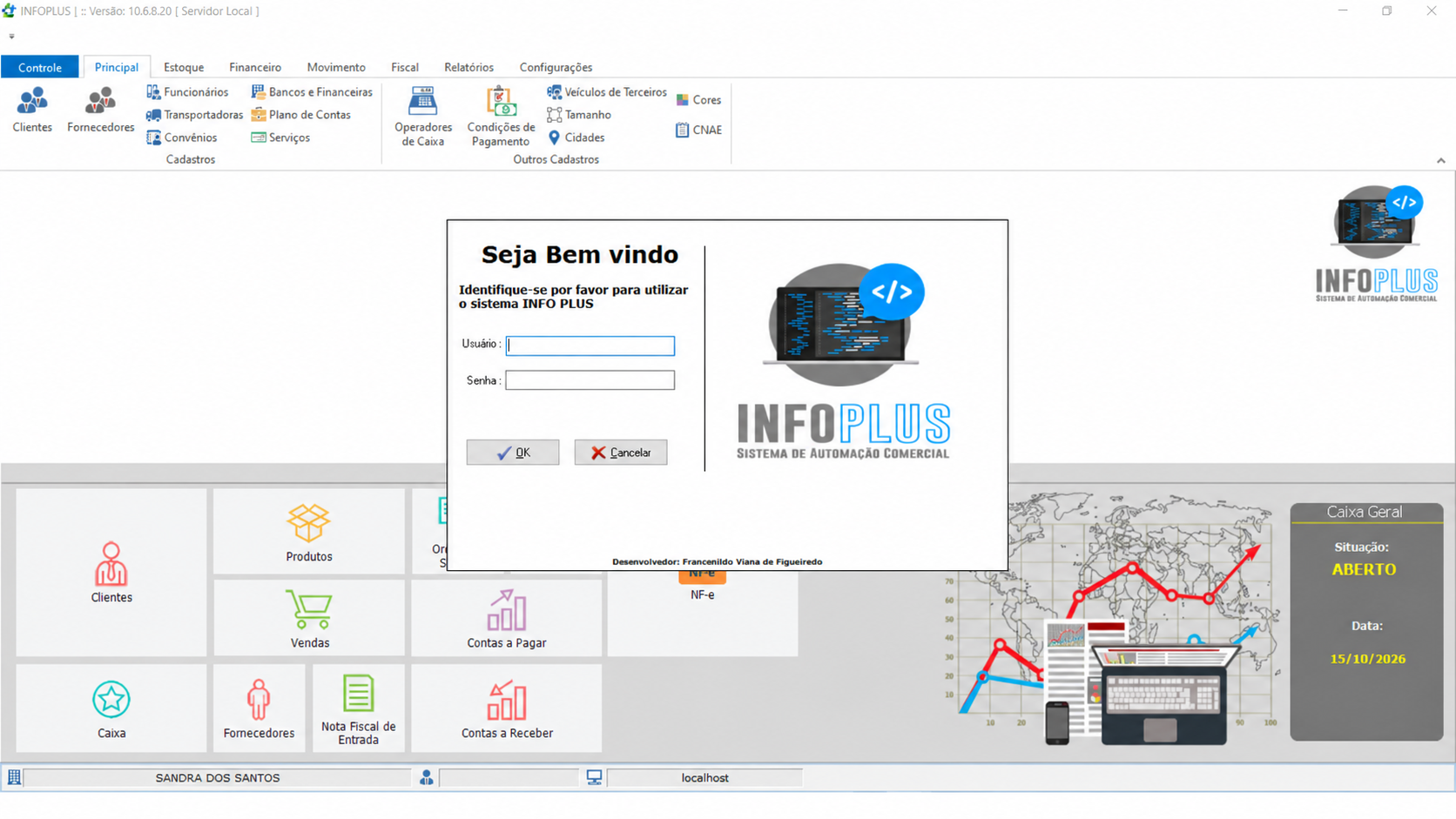Image resolution: width=1456 pixels, height=819 pixels.
Task: Open the Produtos dashboard tile
Action: tap(309, 531)
